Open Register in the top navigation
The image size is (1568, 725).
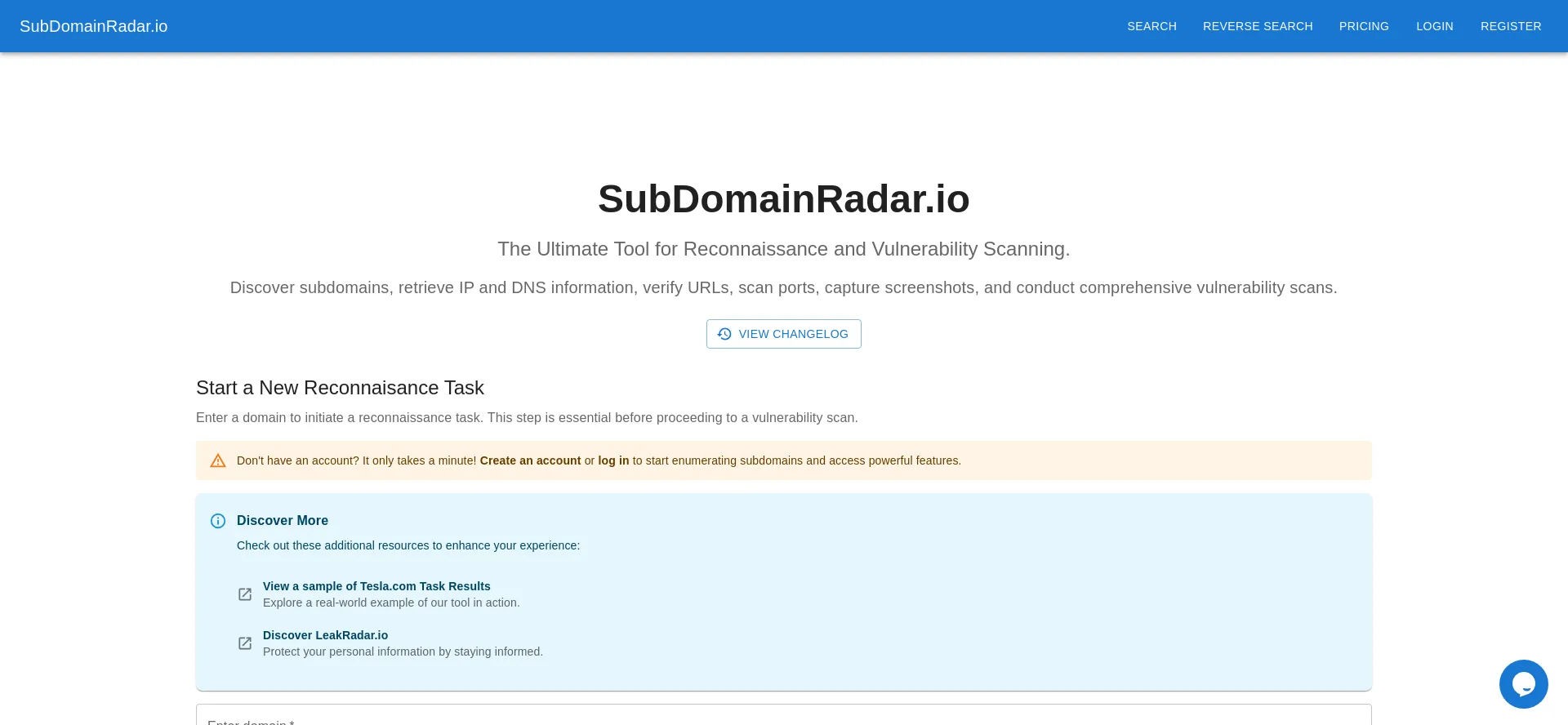pyautogui.click(x=1511, y=26)
